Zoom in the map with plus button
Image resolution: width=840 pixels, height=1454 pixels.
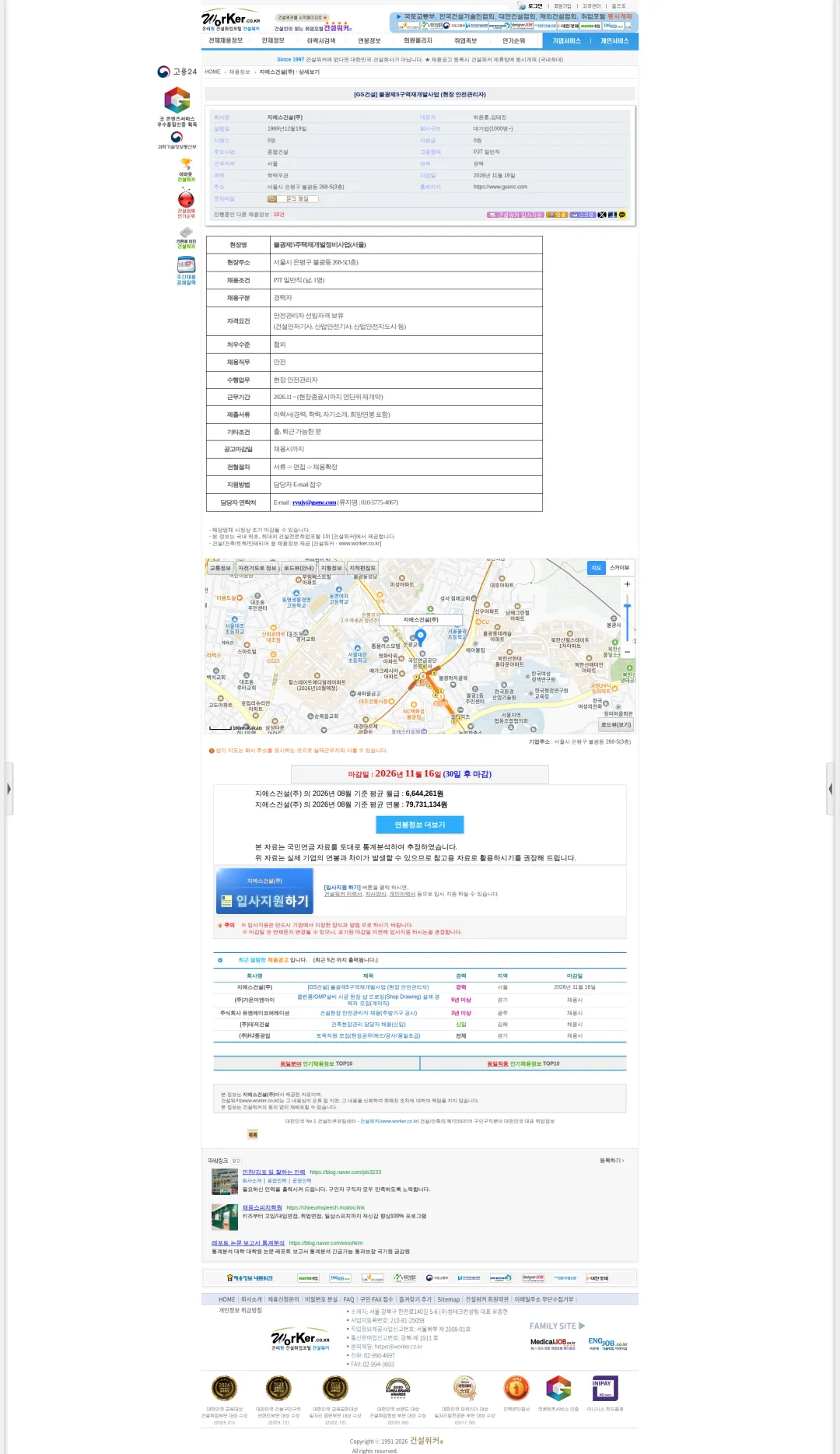627,584
